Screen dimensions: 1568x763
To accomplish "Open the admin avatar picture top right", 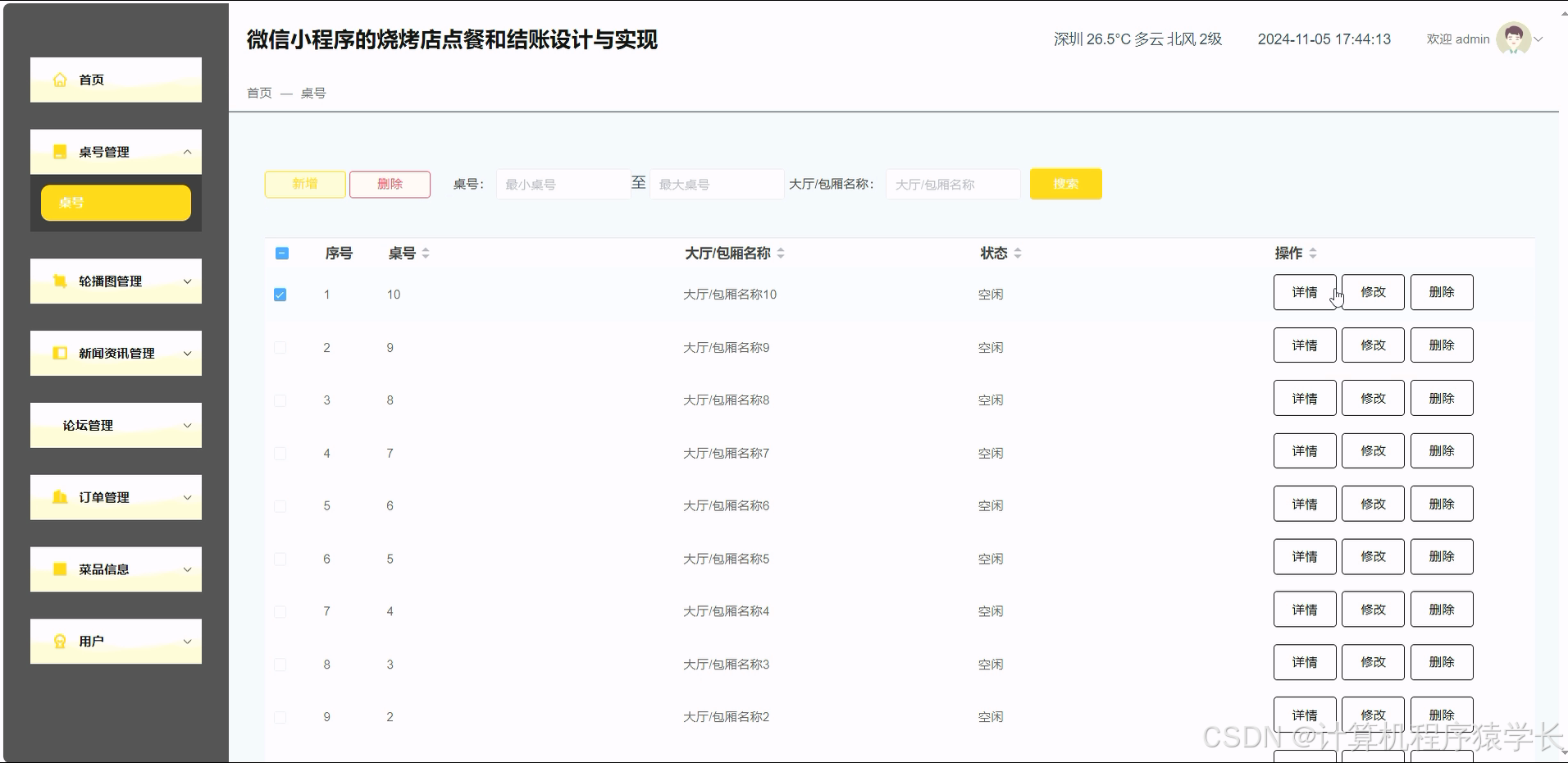I will (x=1514, y=39).
